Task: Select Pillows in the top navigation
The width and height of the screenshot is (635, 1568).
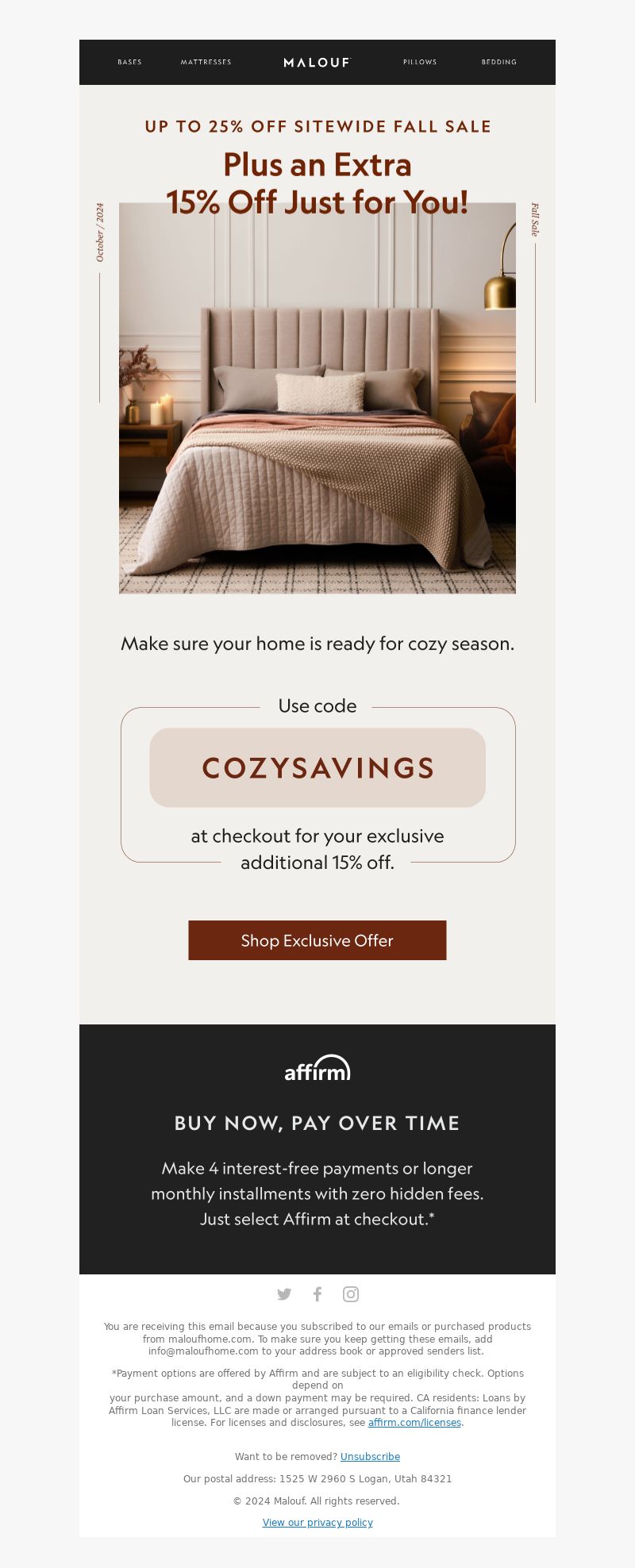Action: (x=420, y=62)
